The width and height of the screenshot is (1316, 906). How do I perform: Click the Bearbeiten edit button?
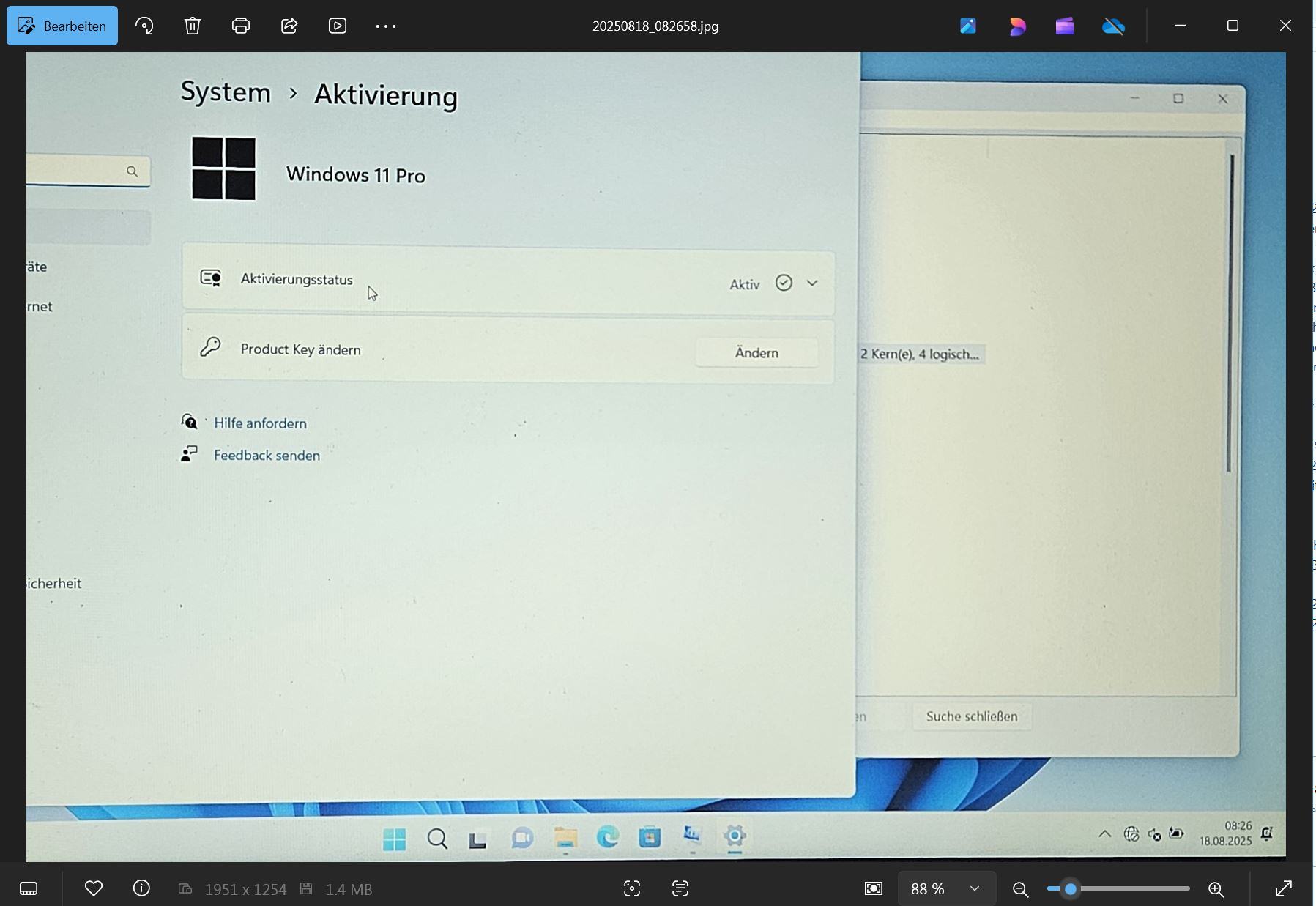point(62,26)
